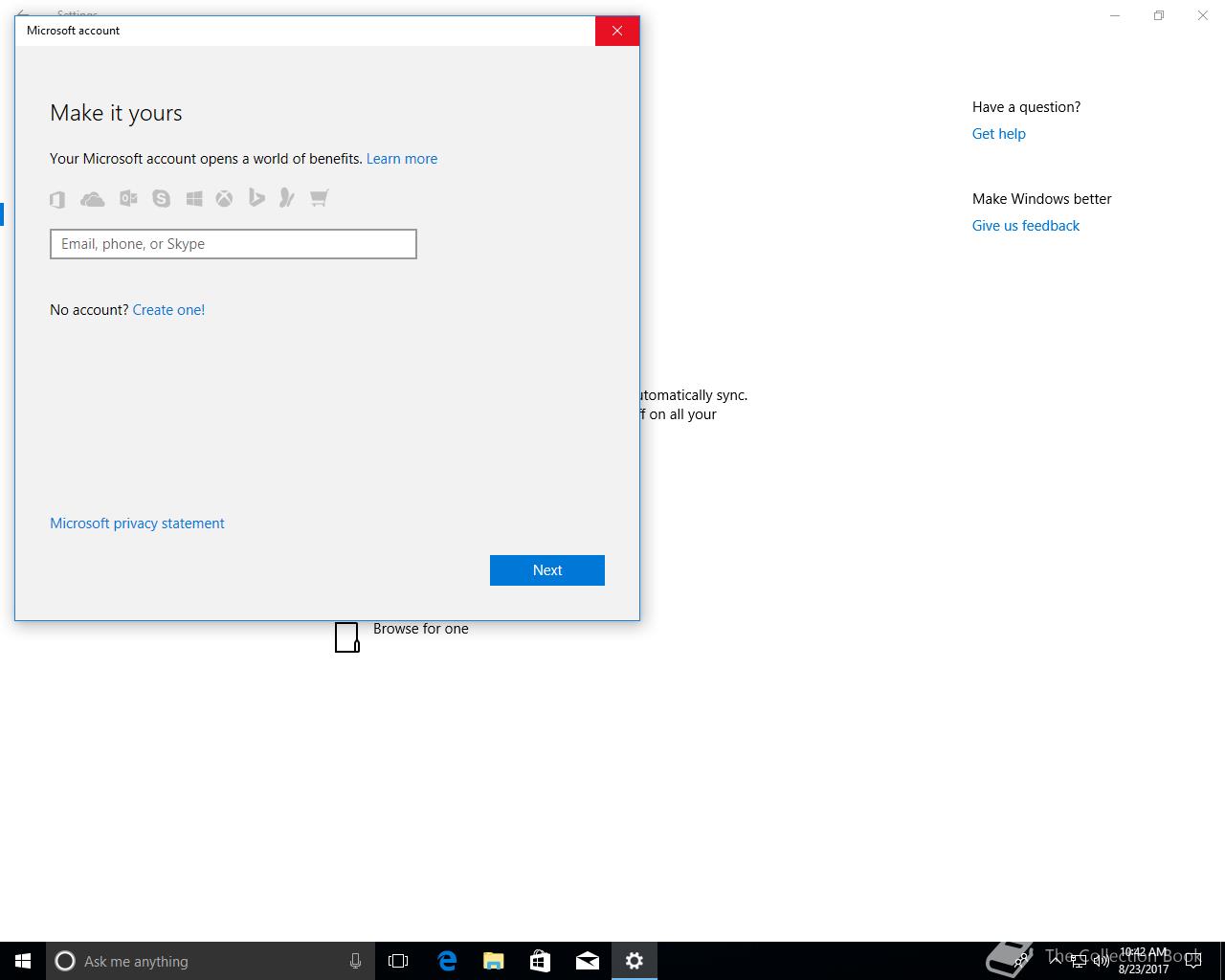This screenshot has width=1225, height=980.
Task: Click the Xbox icon in the benefits row
Action: click(x=224, y=198)
